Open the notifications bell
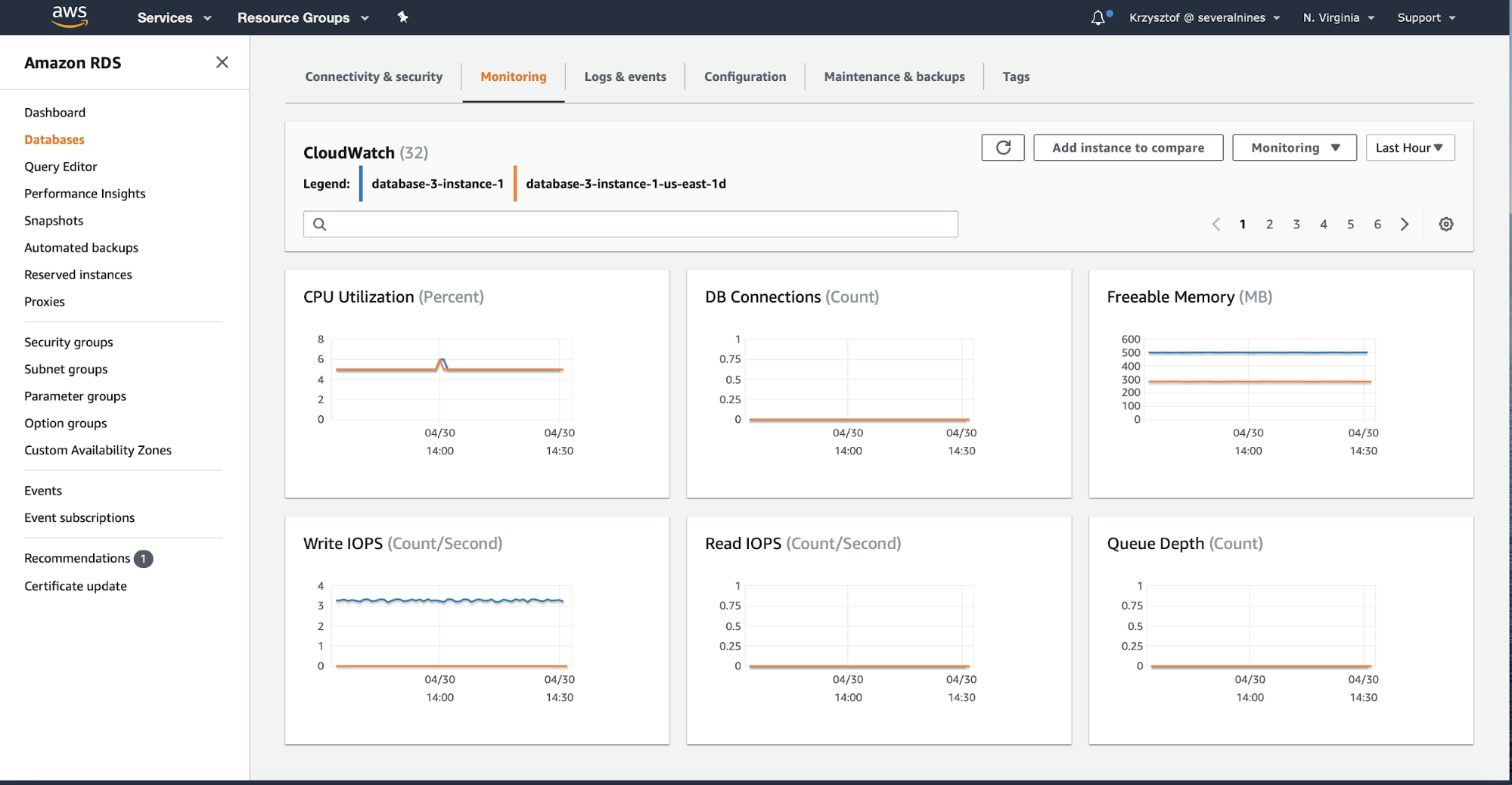Screen dimensions: 1512x785 click(1098, 17)
